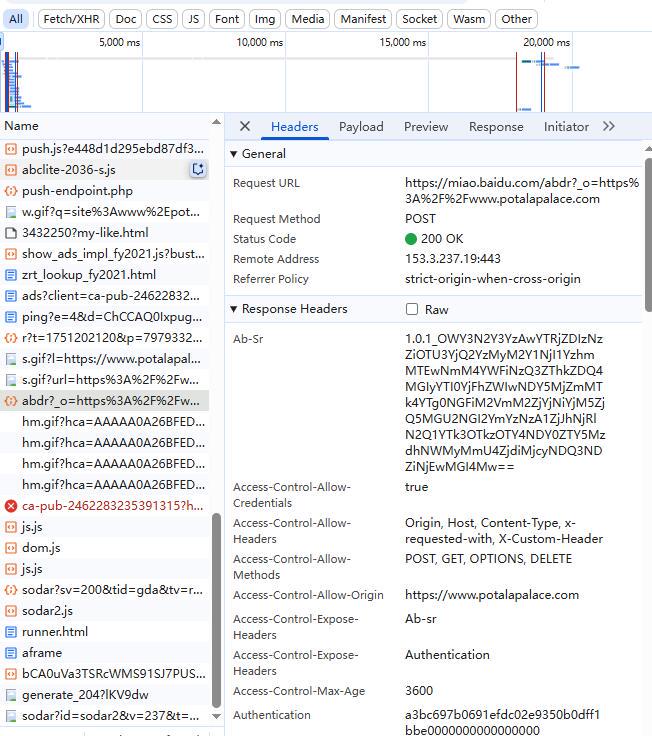
Task: Click the red error icon on ca-pub request
Action: click(x=10, y=506)
